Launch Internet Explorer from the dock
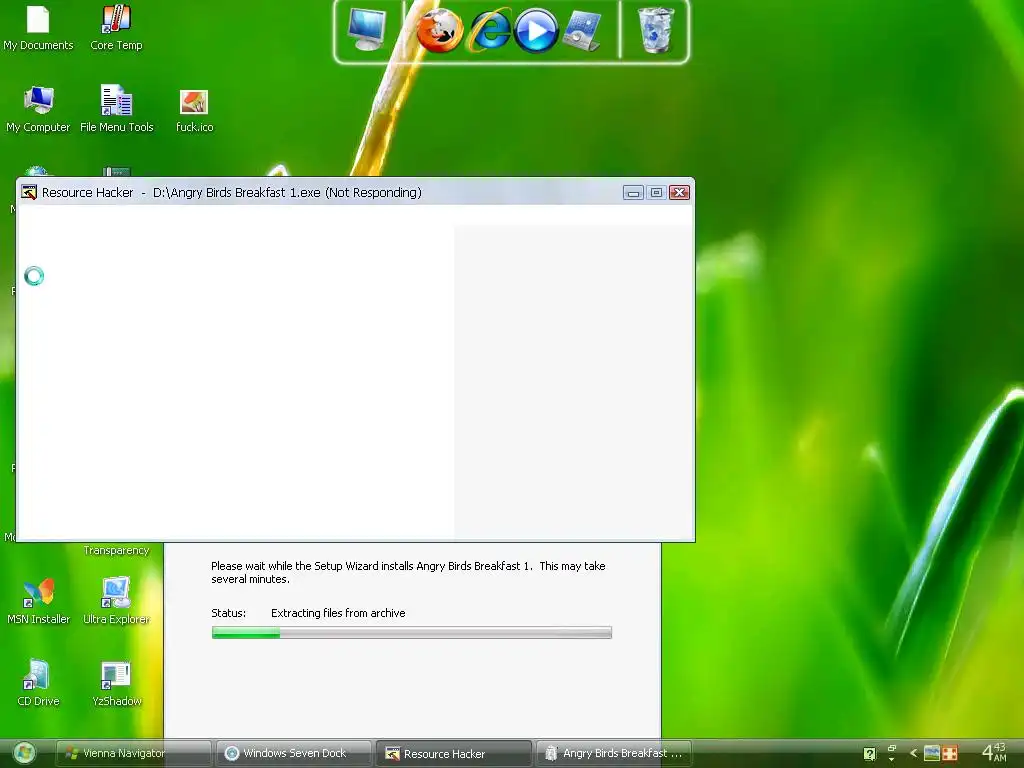Viewport: 1024px width, 768px height. coord(490,30)
